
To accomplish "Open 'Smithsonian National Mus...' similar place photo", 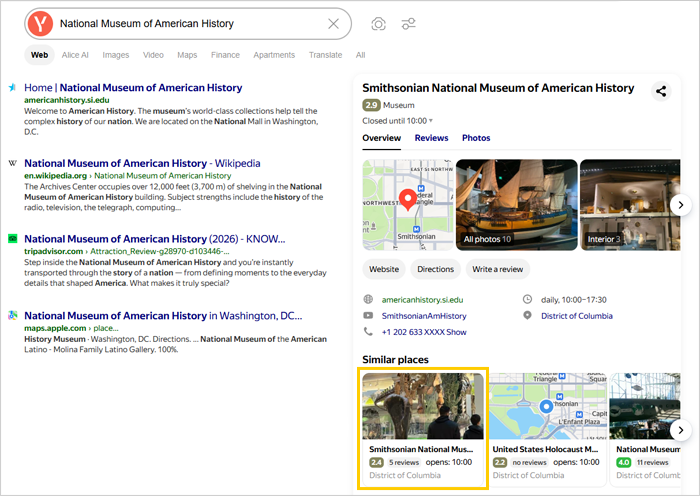I will click(423, 406).
